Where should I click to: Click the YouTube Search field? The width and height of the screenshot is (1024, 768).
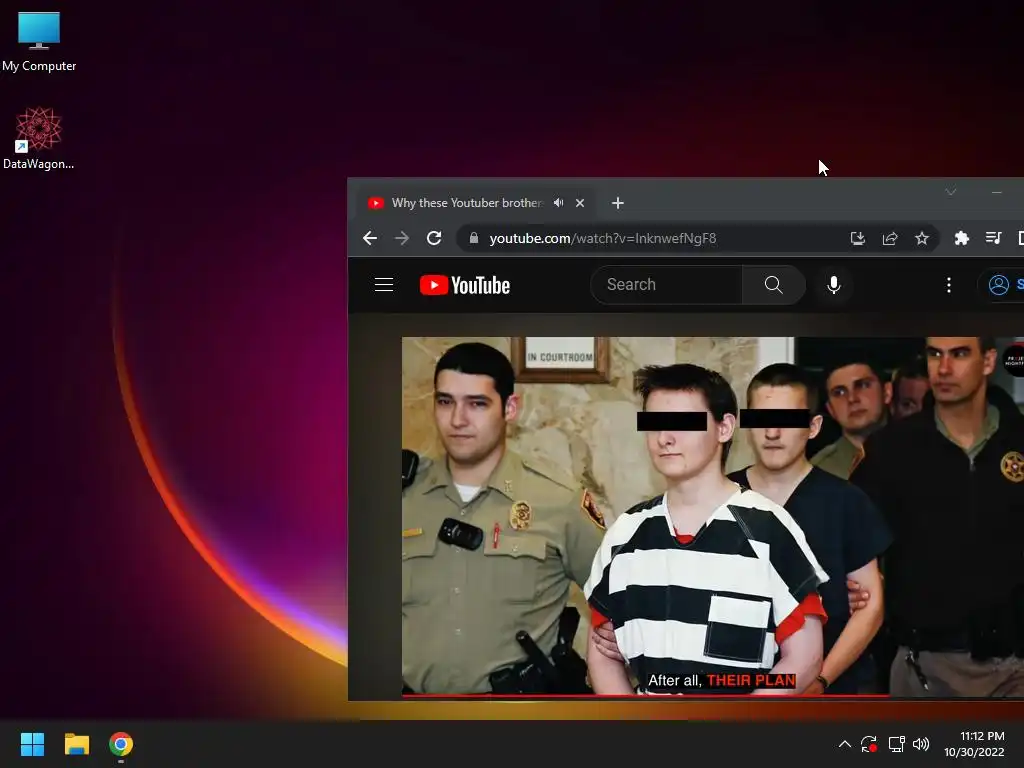[x=666, y=285]
